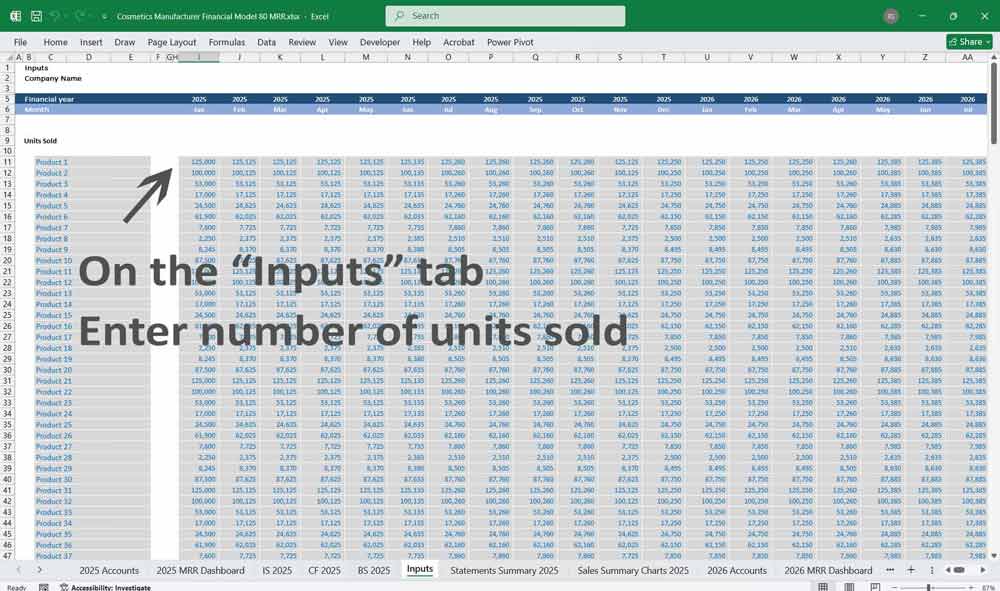Click the horizontal scrollbar thumb

point(959,570)
